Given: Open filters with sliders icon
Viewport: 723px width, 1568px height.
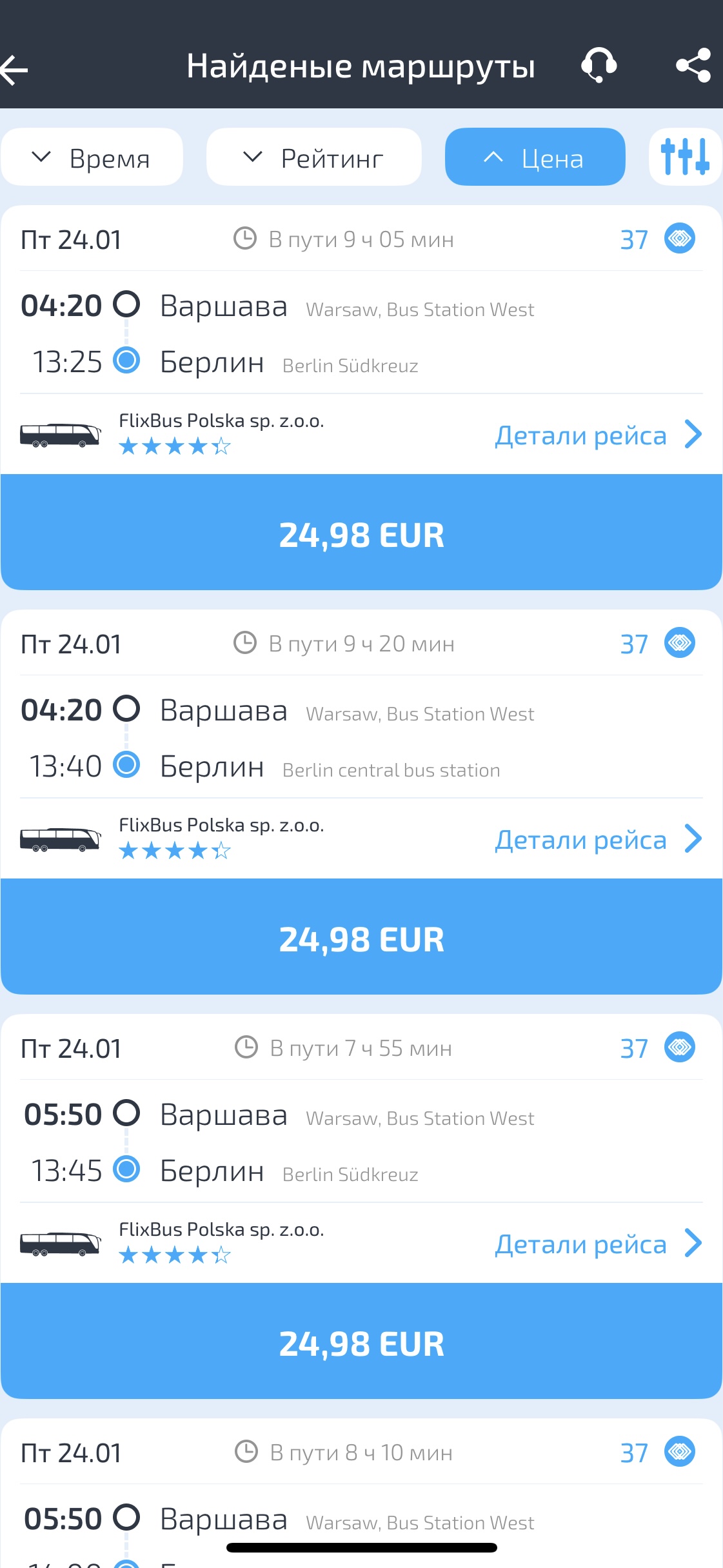Looking at the screenshot, I should click(684, 157).
